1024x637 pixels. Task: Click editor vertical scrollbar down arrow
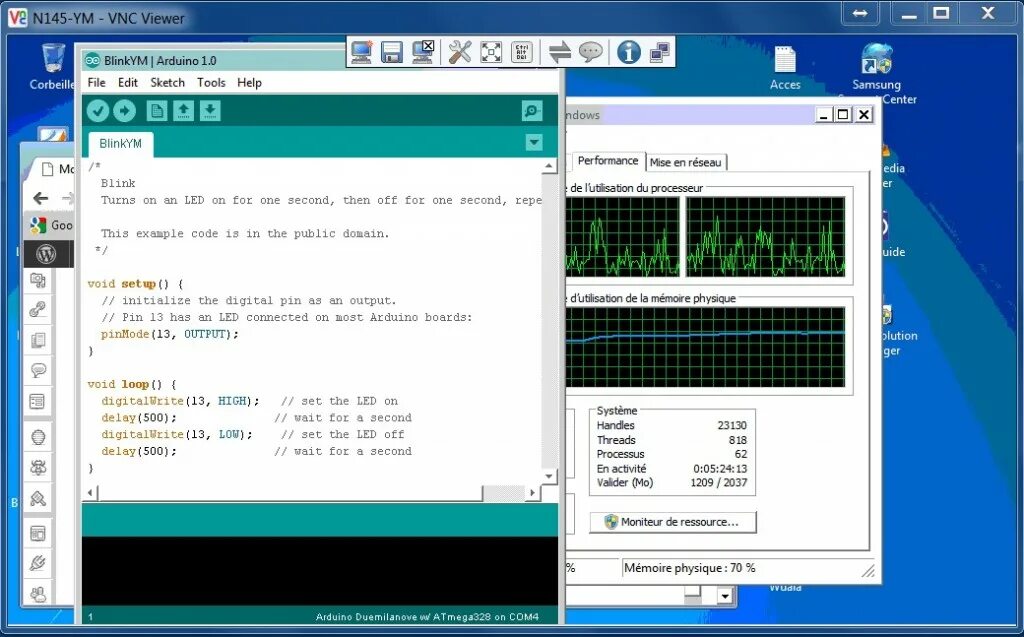click(549, 476)
